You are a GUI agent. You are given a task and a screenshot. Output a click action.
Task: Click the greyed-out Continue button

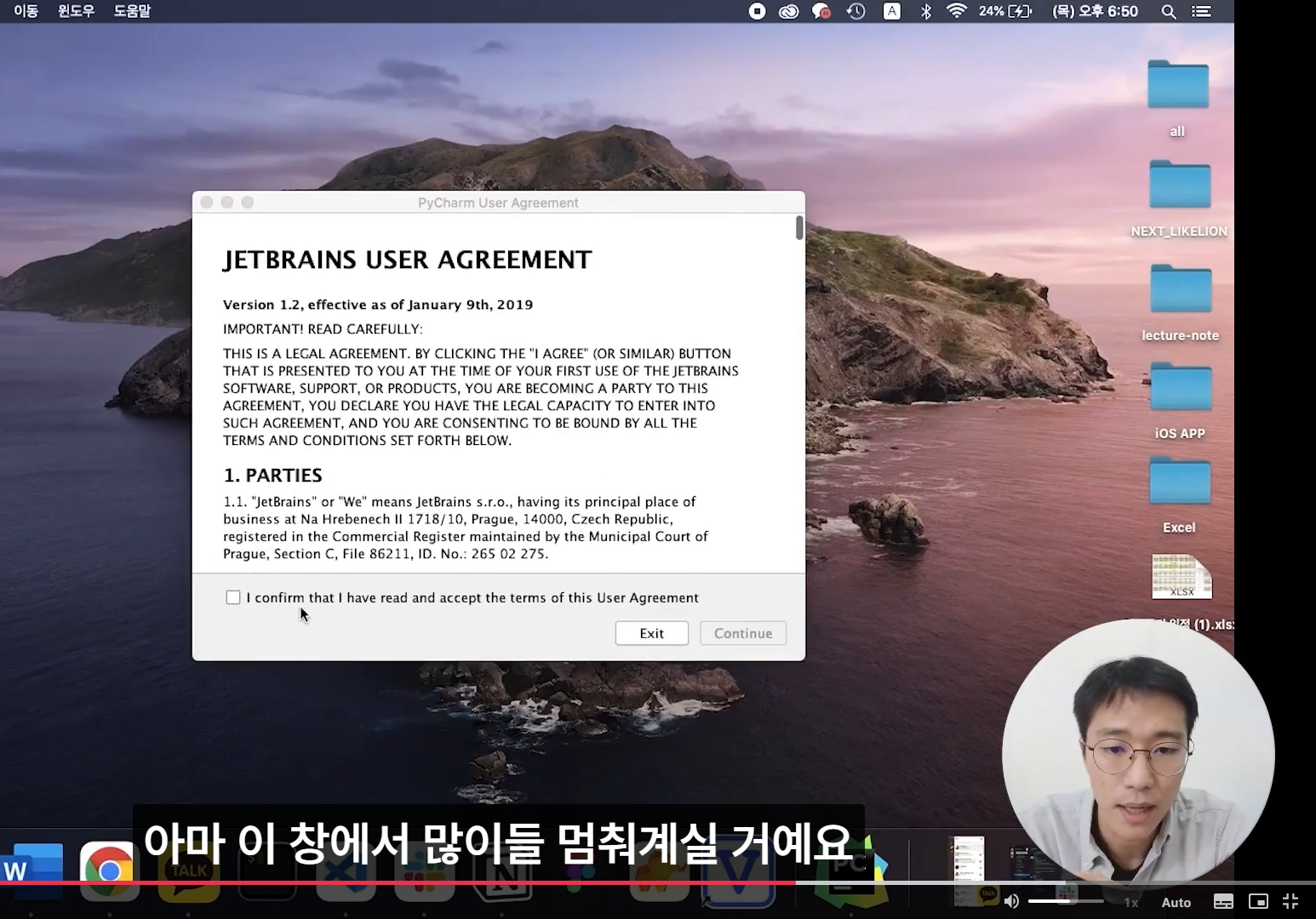pyautogui.click(x=743, y=633)
